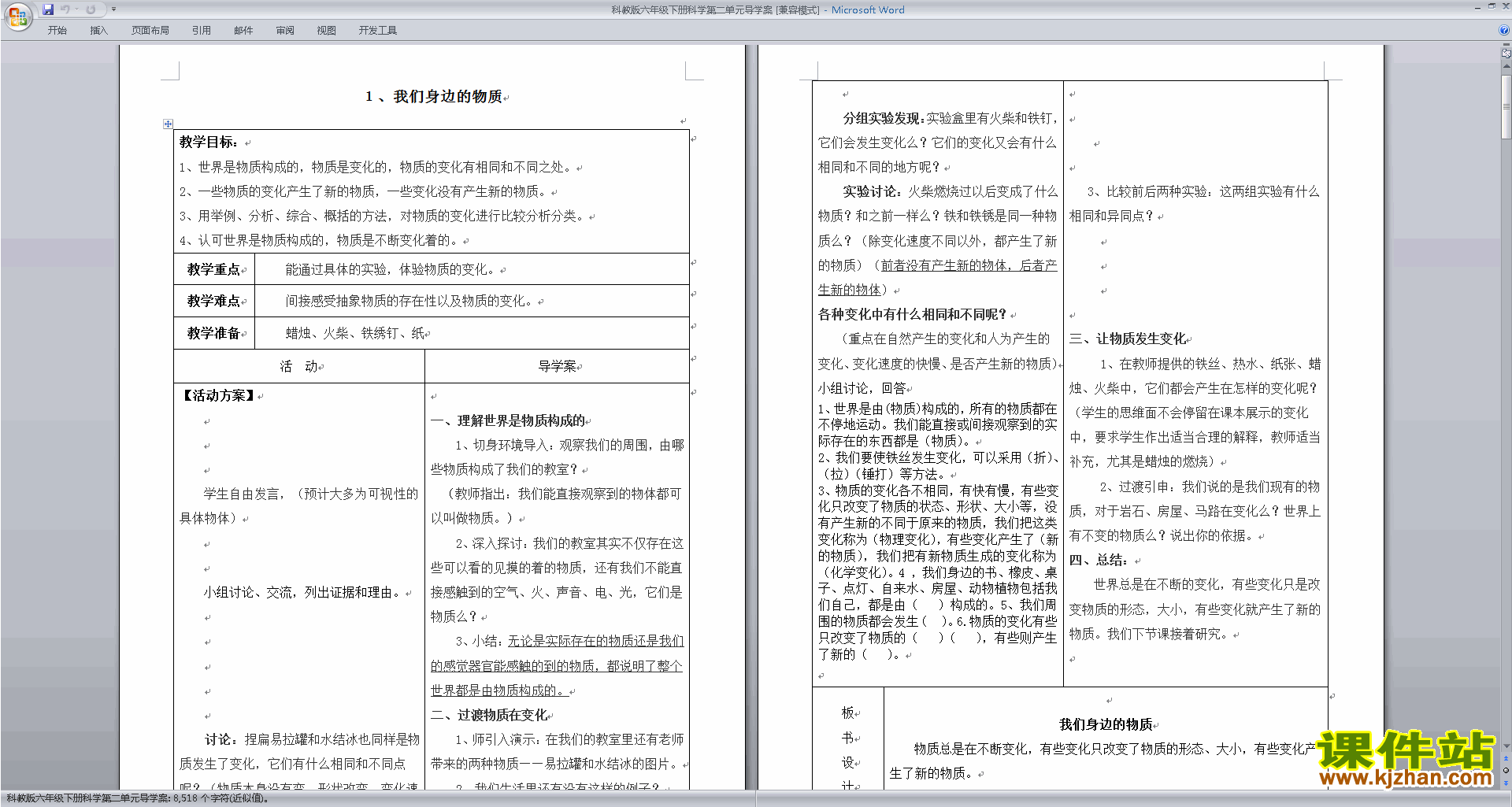Open the 开始 ribbon tab
Screen dimensions: 1512x807
57,31
